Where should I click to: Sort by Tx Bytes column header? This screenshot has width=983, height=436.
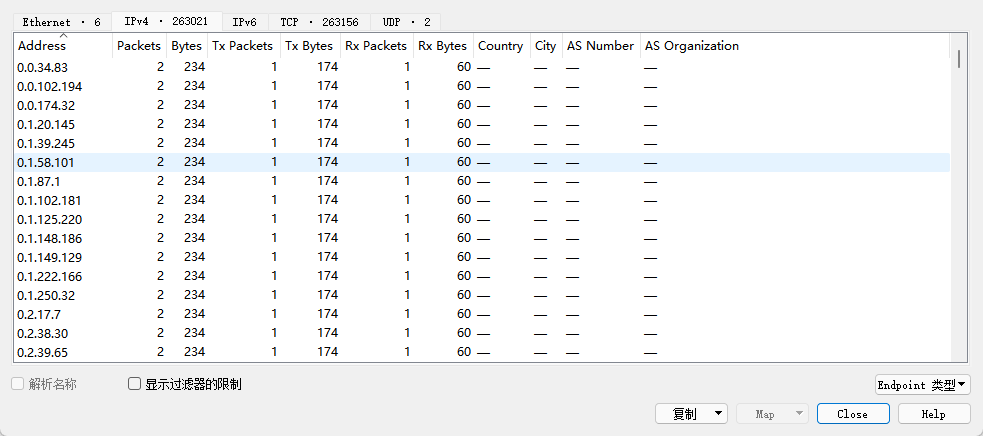pyautogui.click(x=310, y=46)
